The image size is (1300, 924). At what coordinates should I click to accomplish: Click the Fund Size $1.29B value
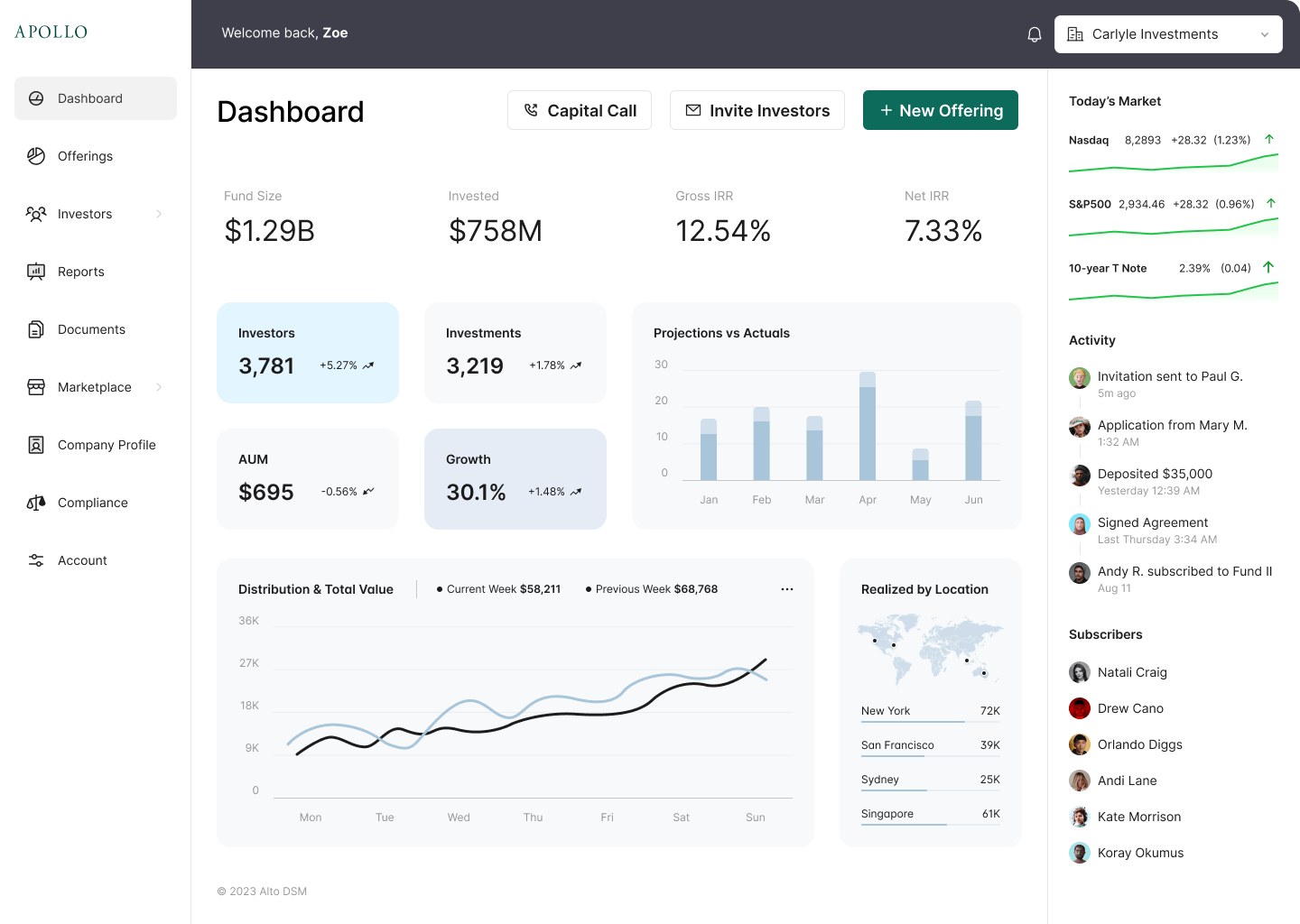pos(269,231)
